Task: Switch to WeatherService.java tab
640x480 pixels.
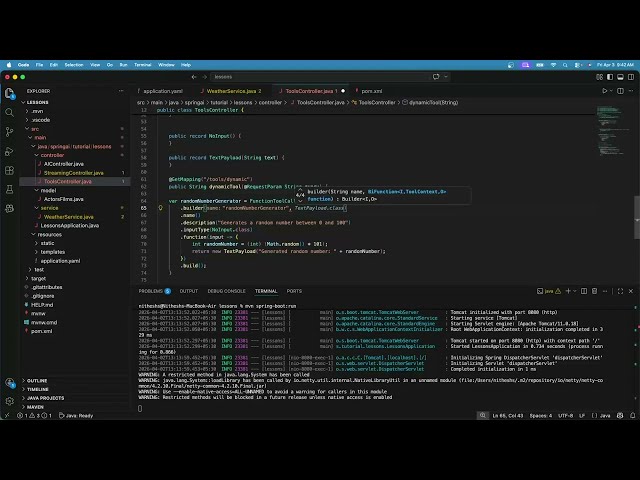Action: pyautogui.click(x=231, y=91)
